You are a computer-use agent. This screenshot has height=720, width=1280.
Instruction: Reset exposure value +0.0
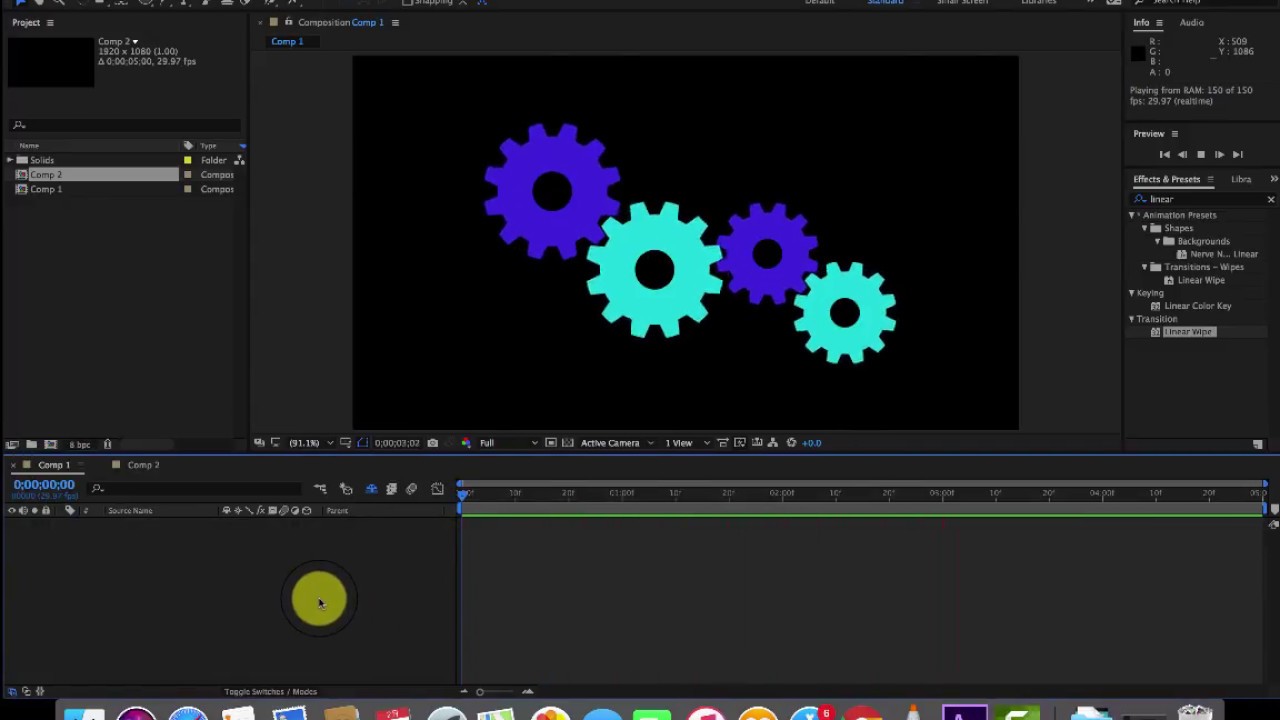point(811,443)
